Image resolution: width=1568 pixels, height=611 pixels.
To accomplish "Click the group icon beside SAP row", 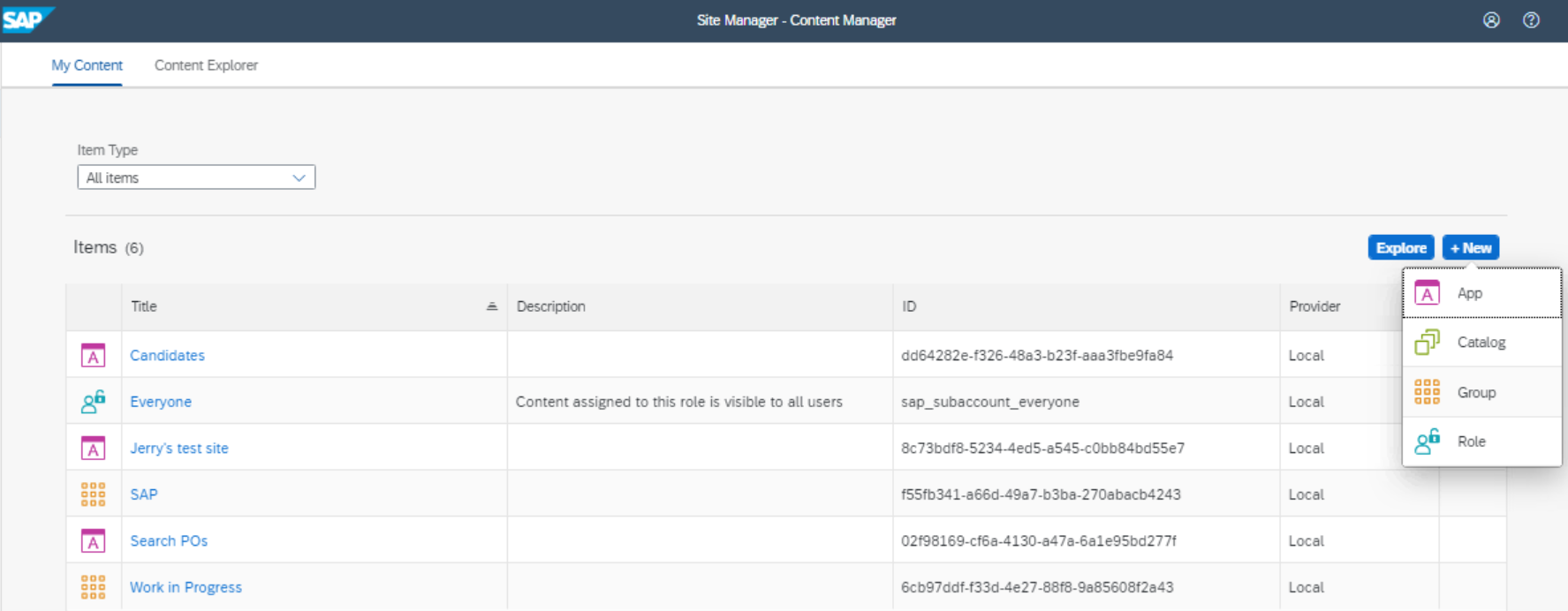I will coord(93,494).
